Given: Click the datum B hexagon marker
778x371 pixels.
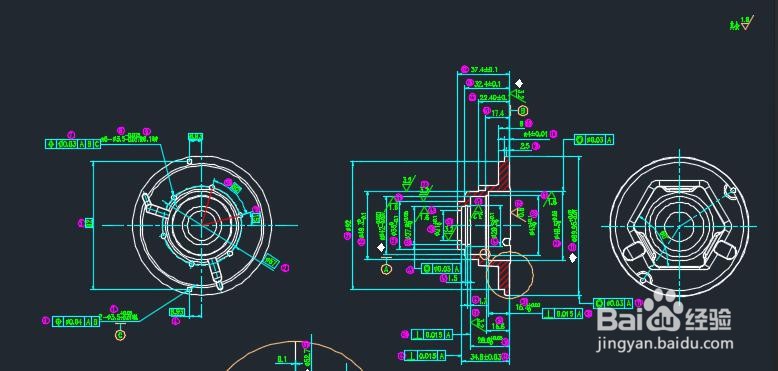Looking at the screenshot, I should click(523, 111).
